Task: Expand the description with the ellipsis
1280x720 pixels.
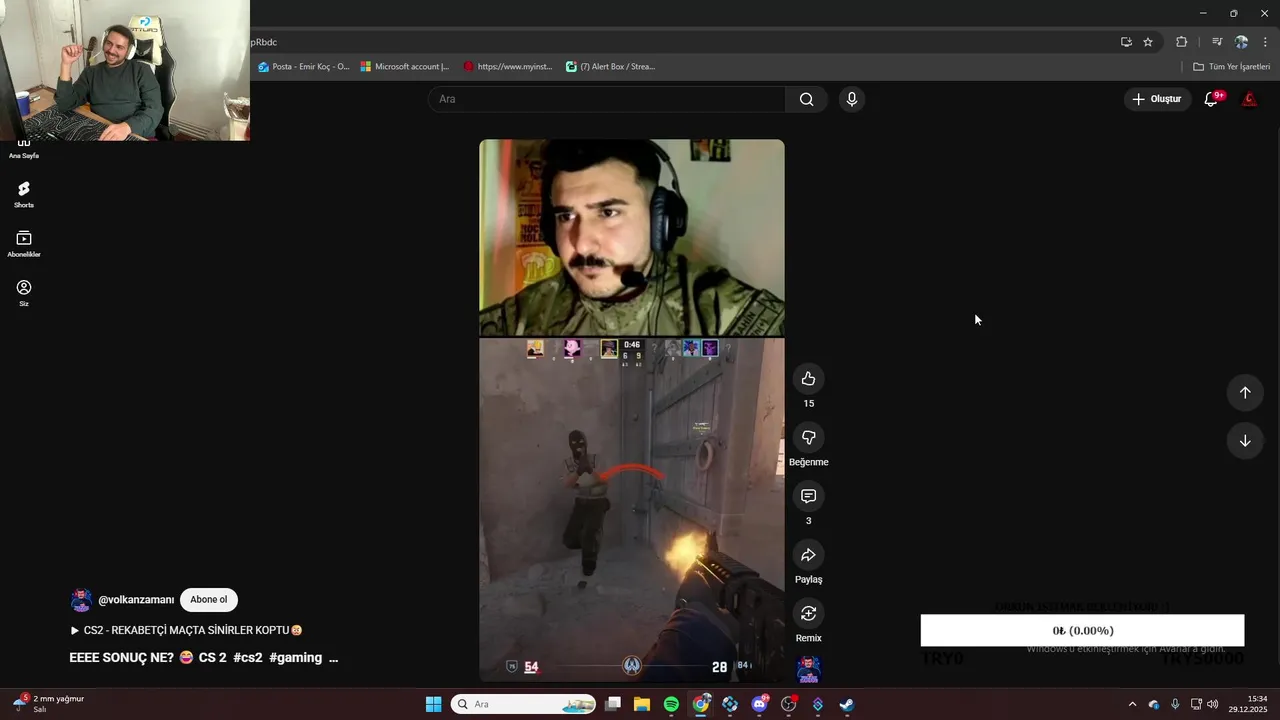Action: 333,658
